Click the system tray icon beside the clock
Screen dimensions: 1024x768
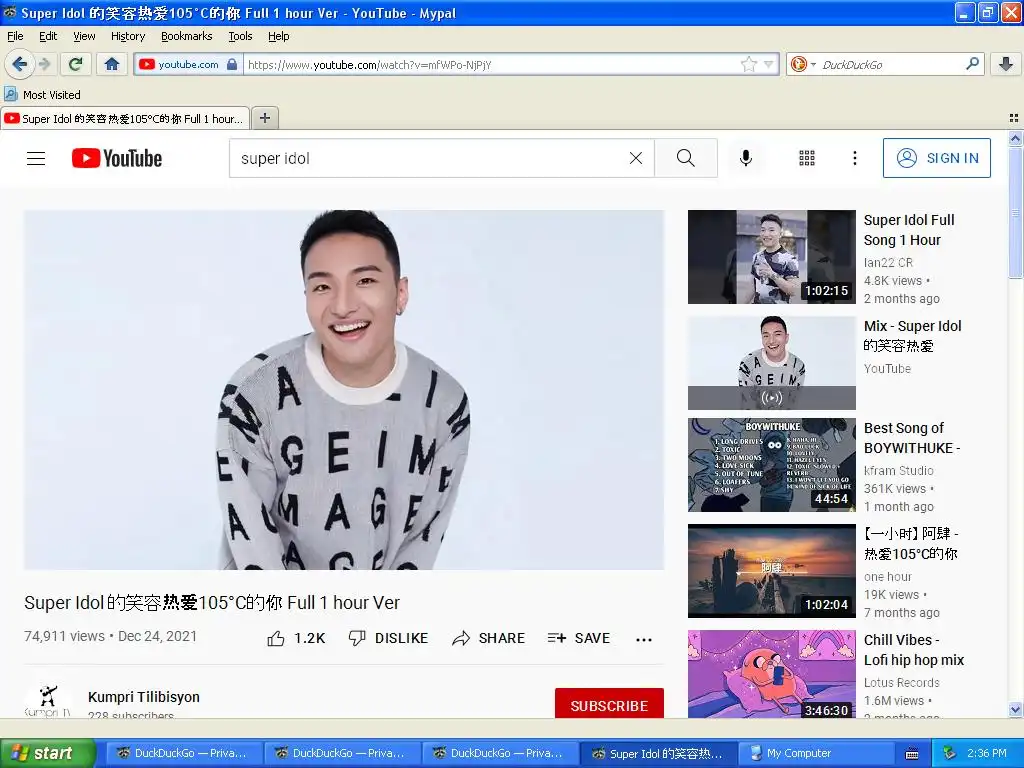pyautogui.click(x=950, y=753)
